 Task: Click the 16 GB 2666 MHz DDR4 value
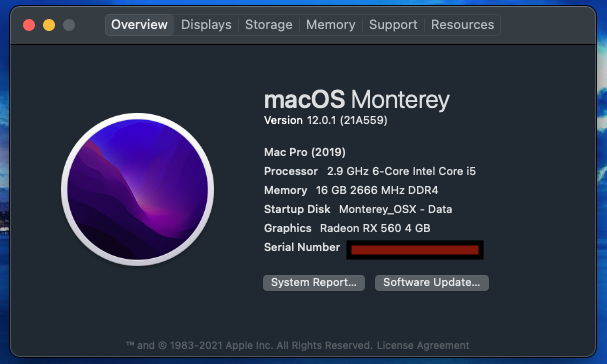(377, 190)
